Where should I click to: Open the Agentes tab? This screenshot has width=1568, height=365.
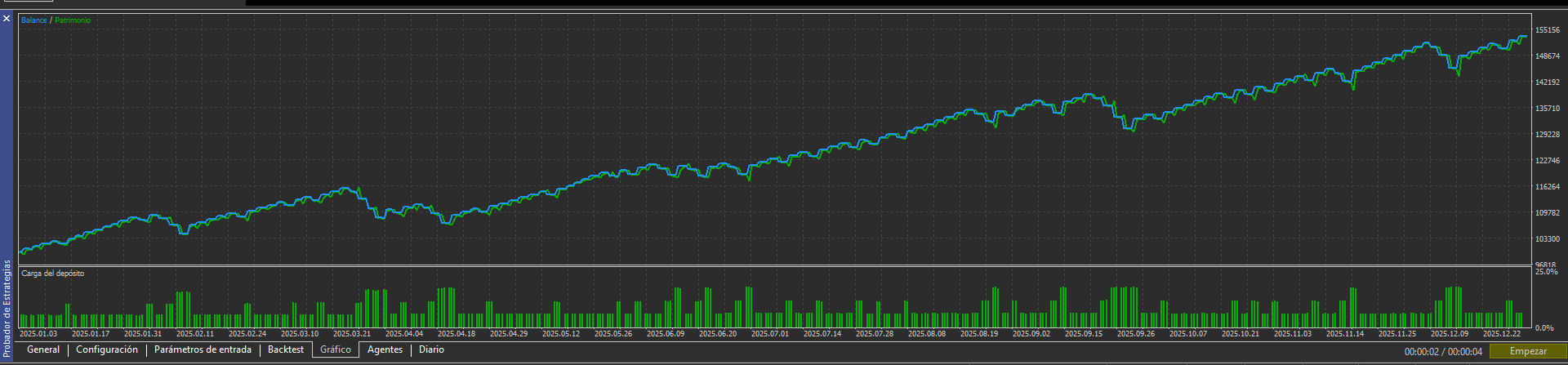pos(385,349)
